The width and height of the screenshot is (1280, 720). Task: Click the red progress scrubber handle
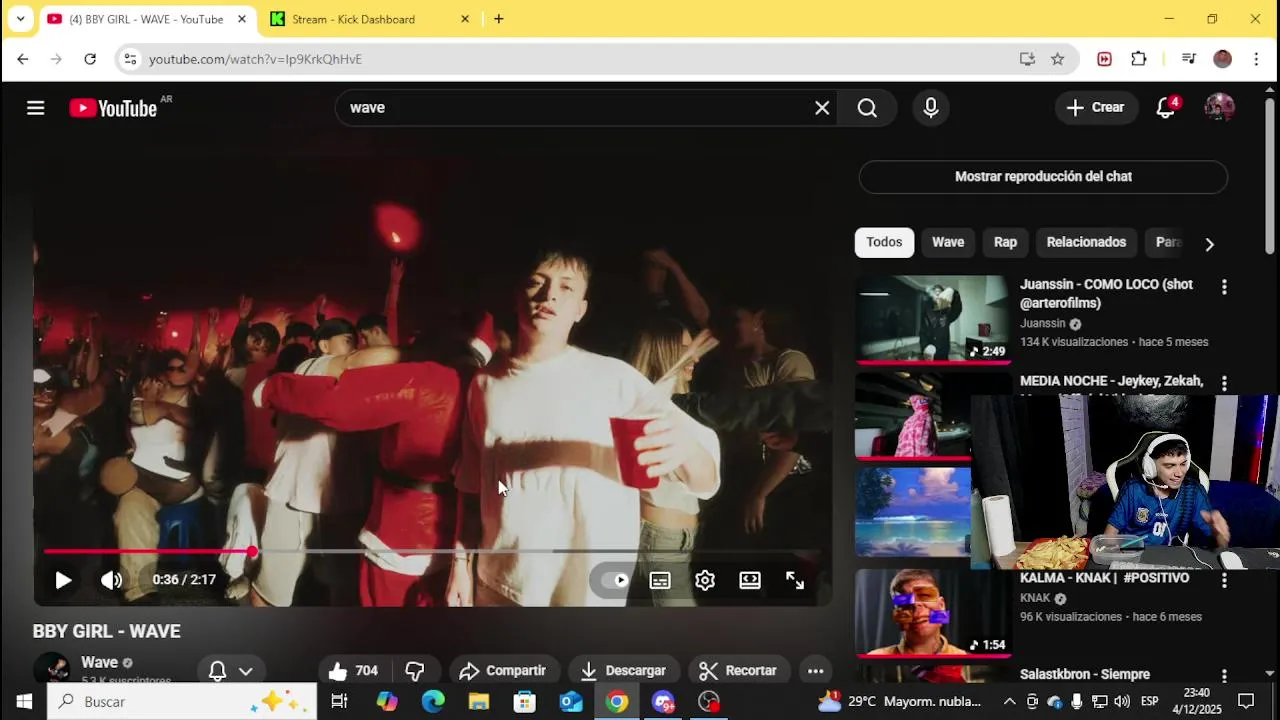coord(252,551)
